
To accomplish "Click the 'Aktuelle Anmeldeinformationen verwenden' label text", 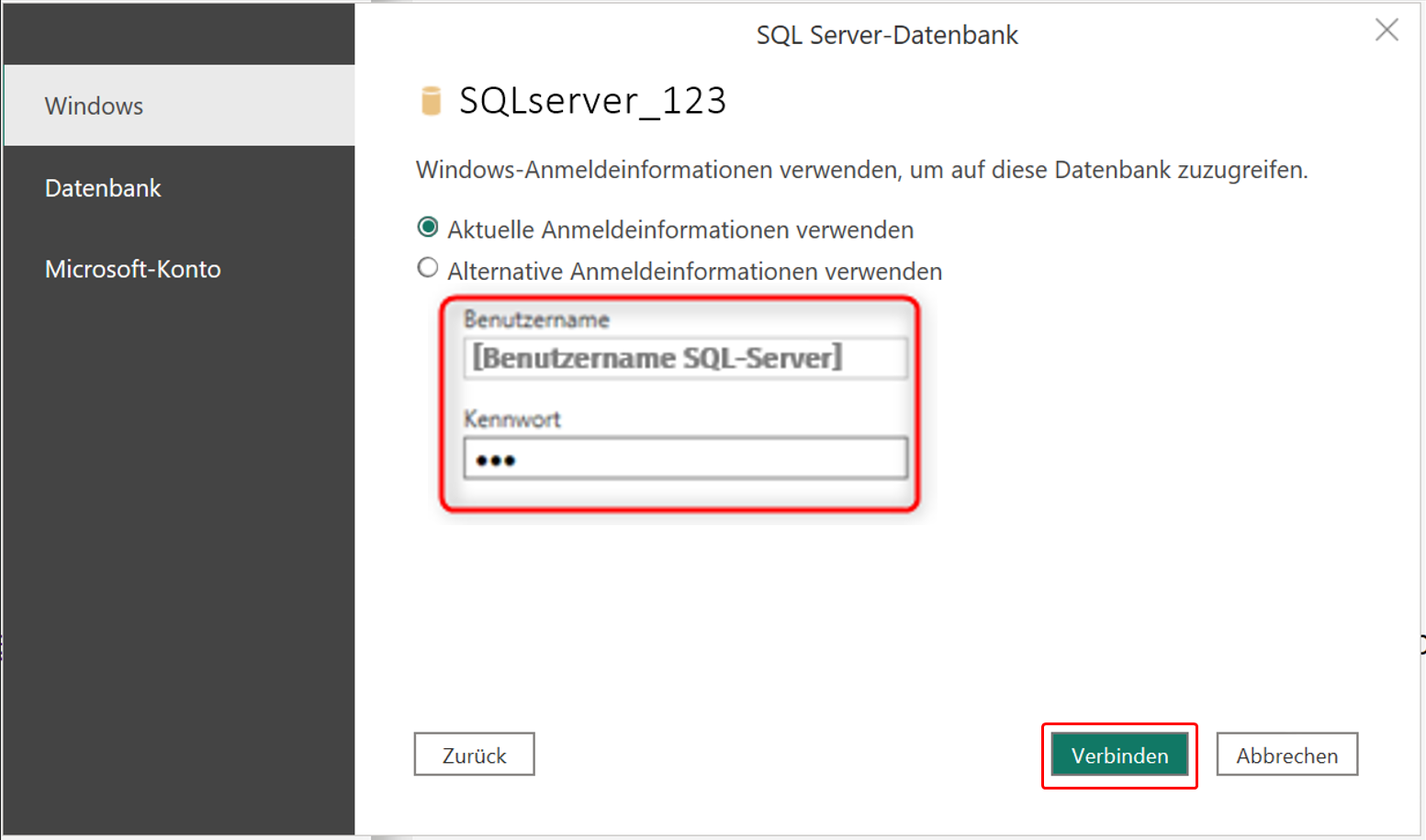I will (x=679, y=230).
